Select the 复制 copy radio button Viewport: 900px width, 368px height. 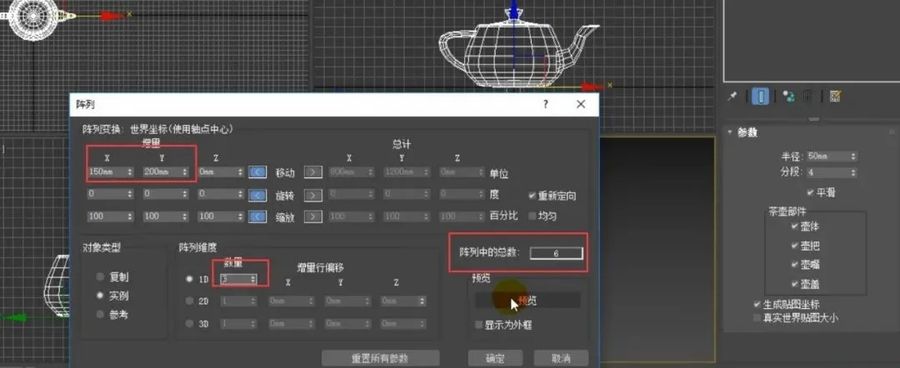100,277
